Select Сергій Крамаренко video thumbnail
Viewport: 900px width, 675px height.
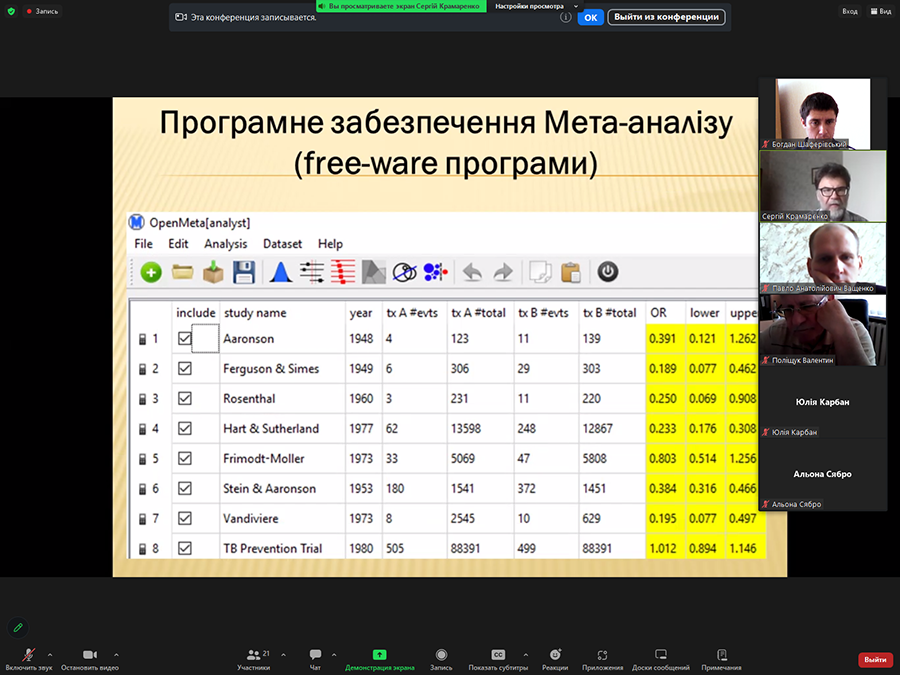(823, 186)
